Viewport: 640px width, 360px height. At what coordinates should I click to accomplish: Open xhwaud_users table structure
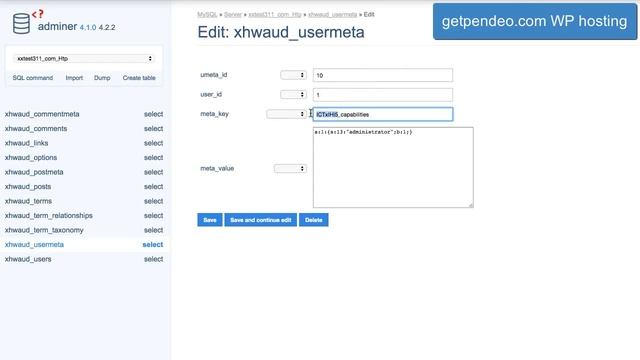(28, 259)
